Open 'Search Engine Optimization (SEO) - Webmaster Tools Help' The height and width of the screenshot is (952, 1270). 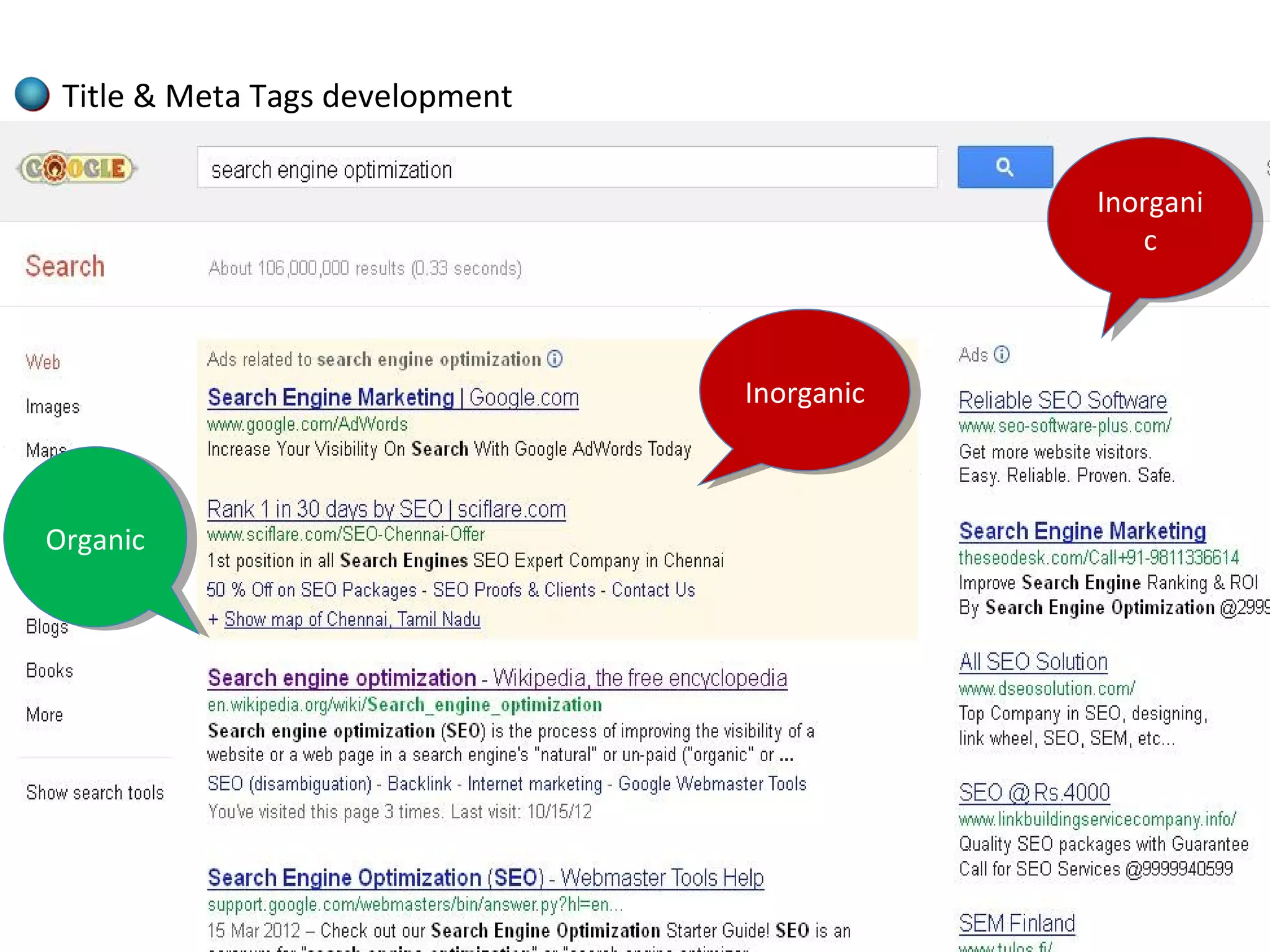click(486, 878)
